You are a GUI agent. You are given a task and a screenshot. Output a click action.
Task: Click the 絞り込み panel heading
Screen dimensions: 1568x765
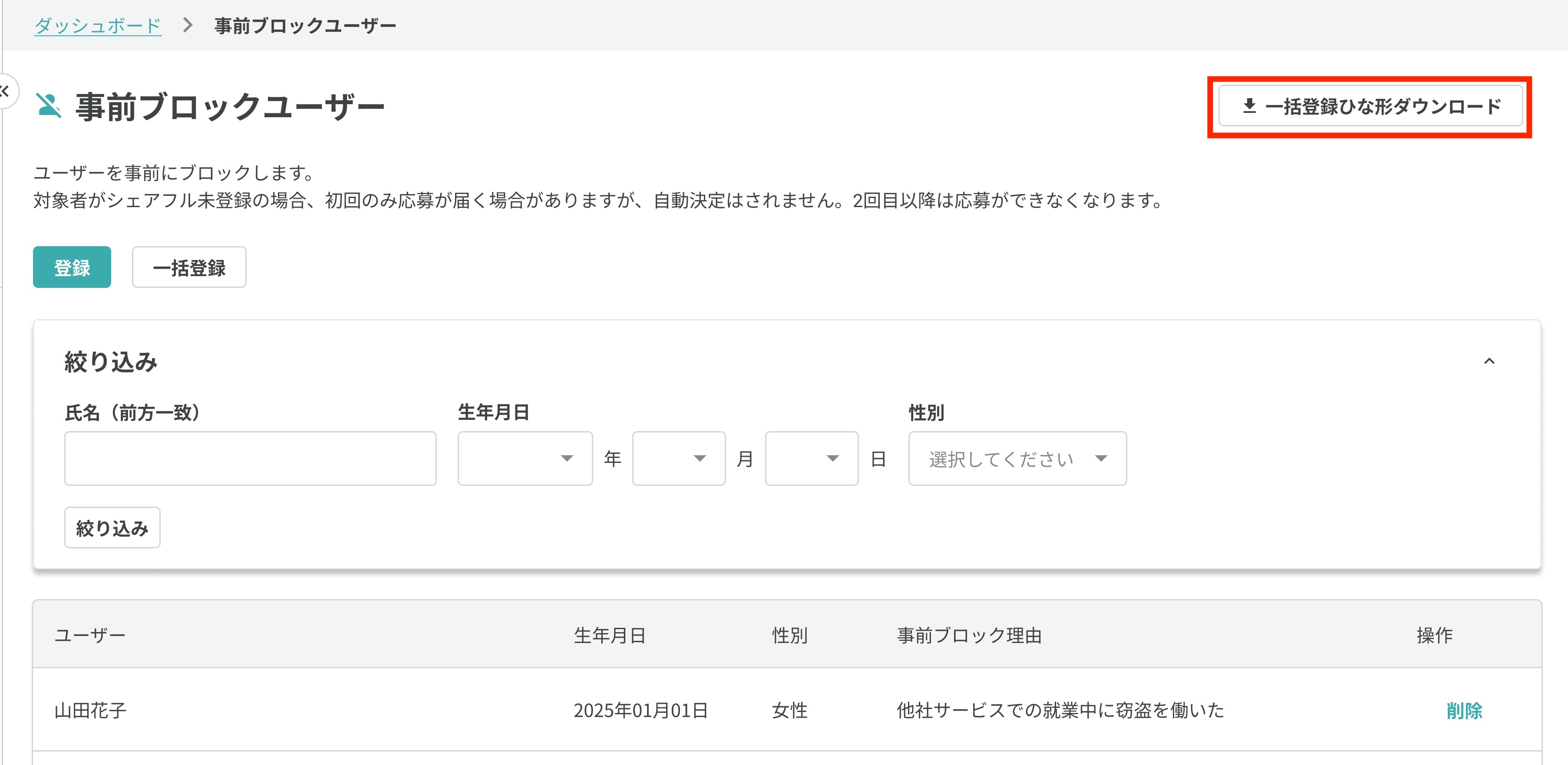(111, 362)
